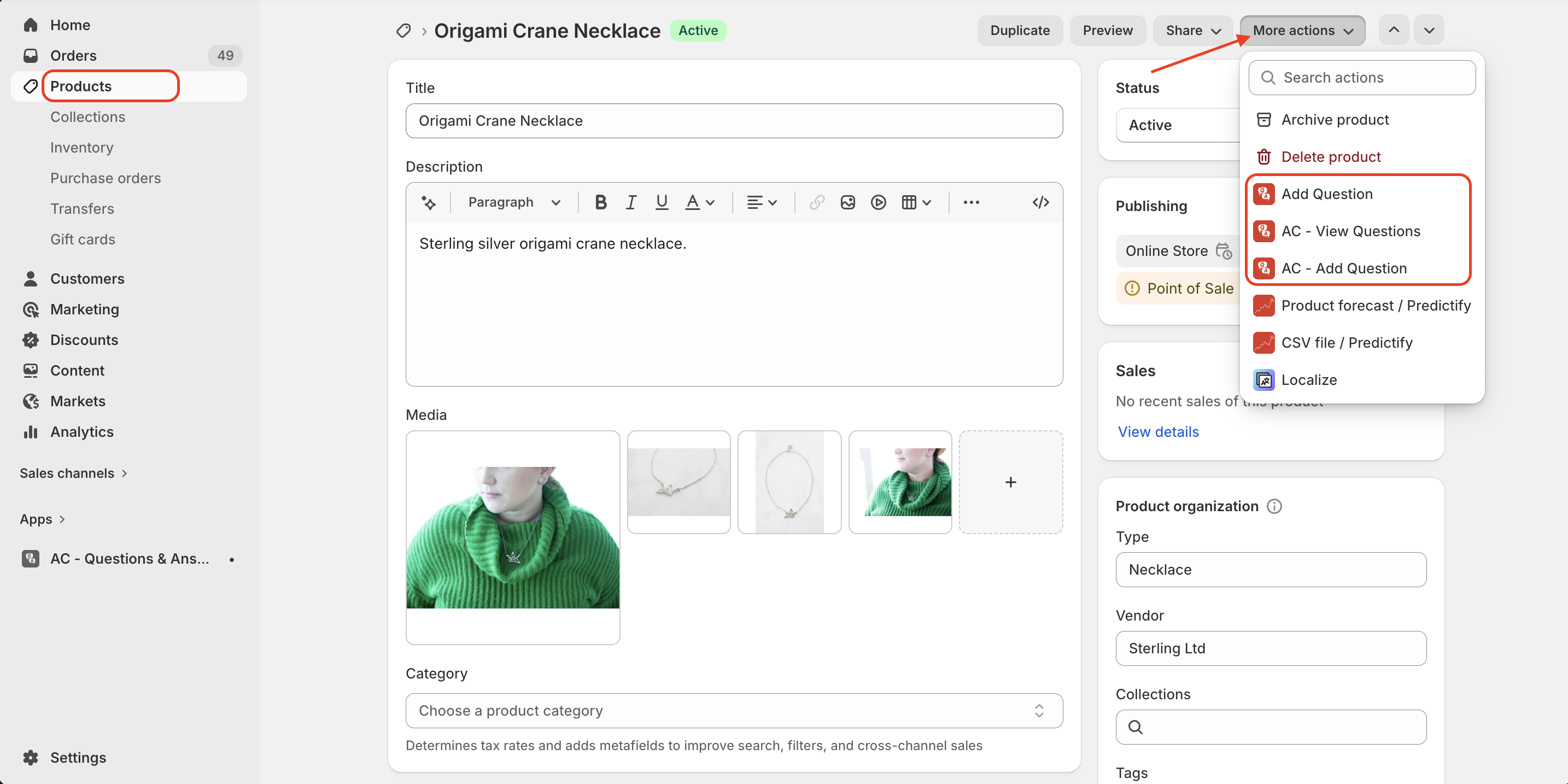
Task: Open the text color dropdown
Action: pos(699,202)
